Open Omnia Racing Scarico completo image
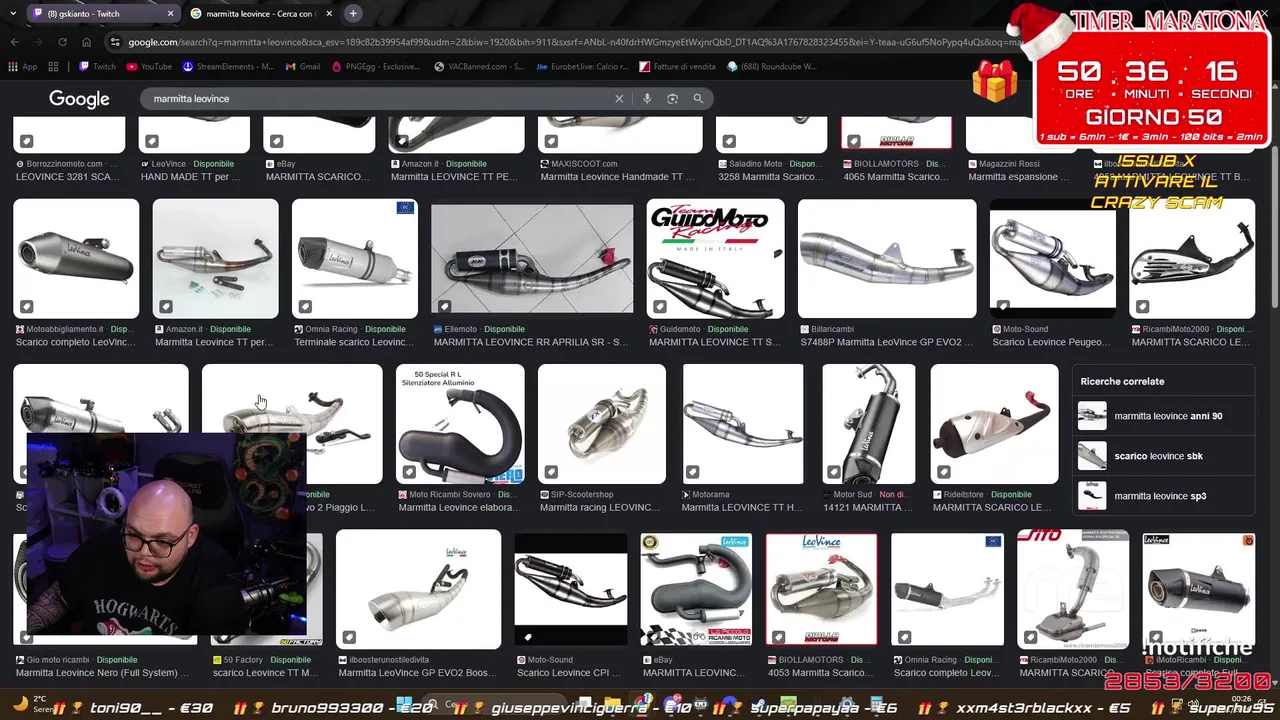Screen dimensions: 1280x720 tap(947, 590)
